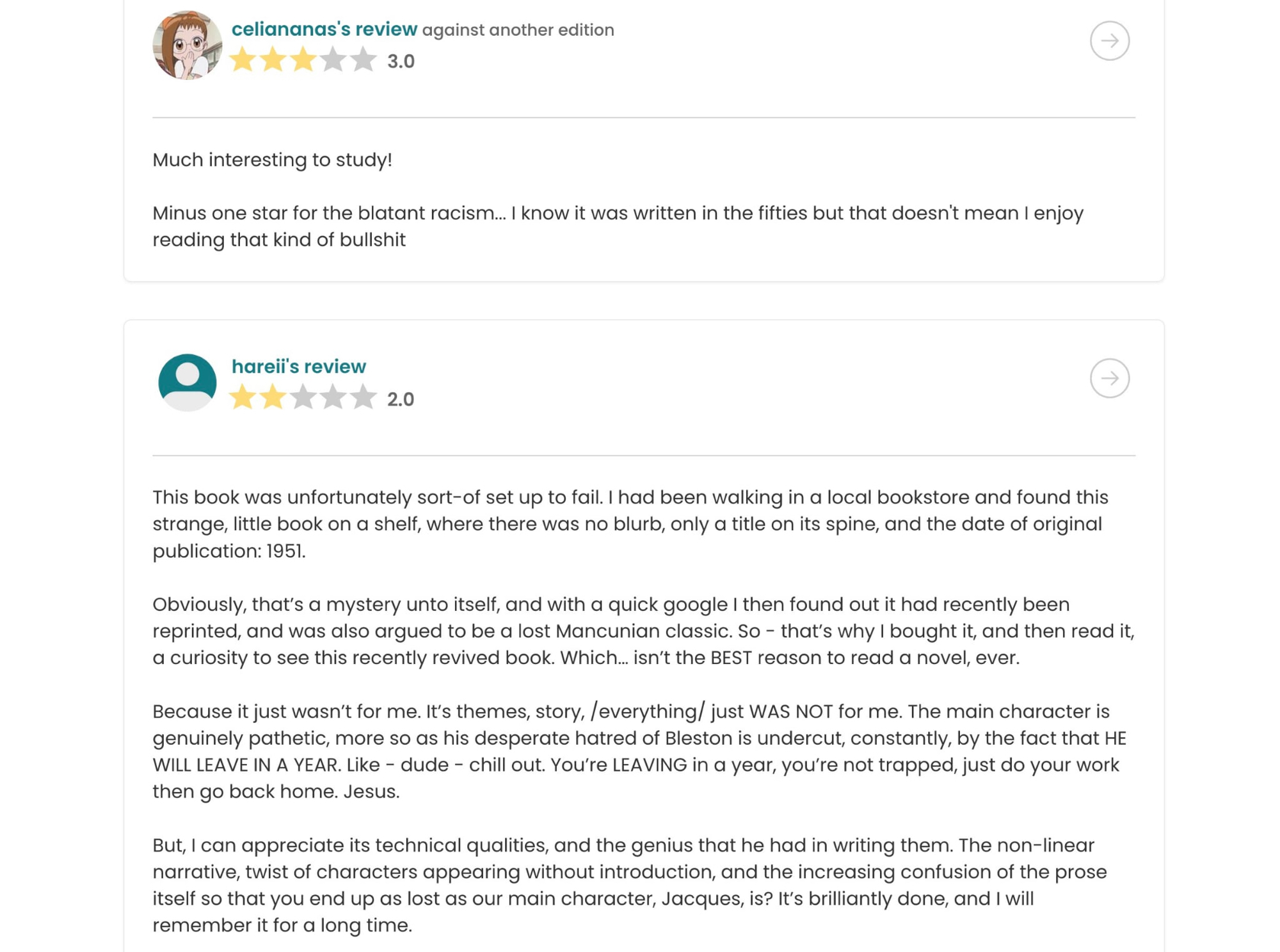Screen dimensions: 1280x952
Task: Click hareii's default profile avatar
Action: (x=188, y=382)
